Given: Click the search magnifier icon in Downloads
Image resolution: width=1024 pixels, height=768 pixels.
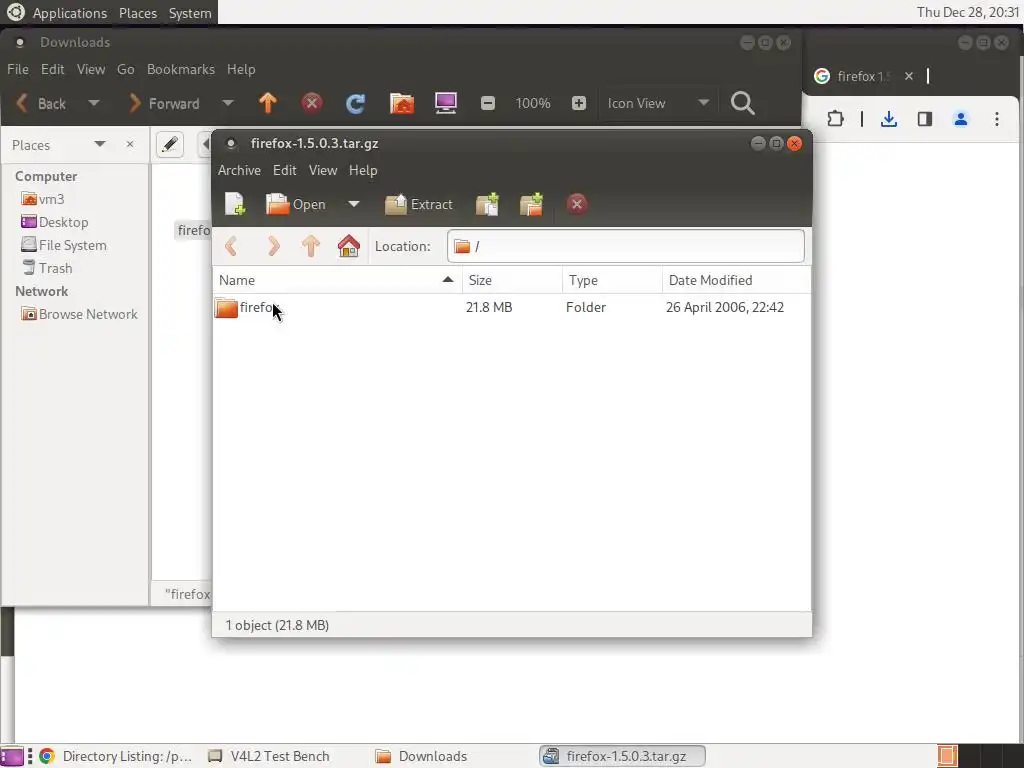Looking at the screenshot, I should point(743,103).
